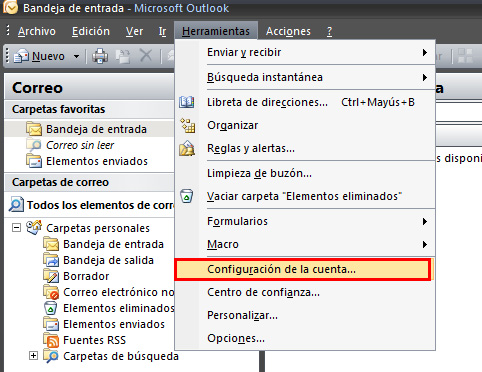482x372 pixels.
Task: Click the Bandeja de salida folder icon
Action: [51, 260]
